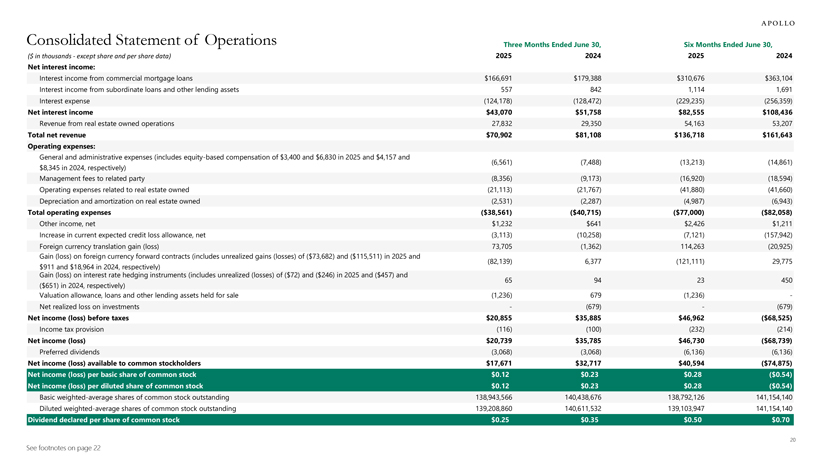Click the 'Total operating expenses' row label
820x461 pixels.
tap(70, 212)
